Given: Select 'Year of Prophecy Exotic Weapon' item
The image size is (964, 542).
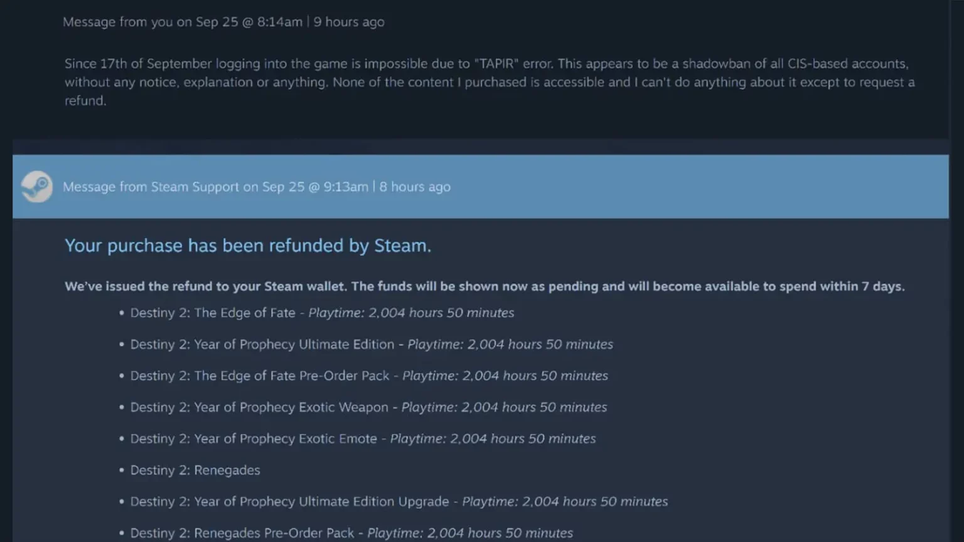Looking at the screenshot, I should pyautogui.click(x=259, y=407).
